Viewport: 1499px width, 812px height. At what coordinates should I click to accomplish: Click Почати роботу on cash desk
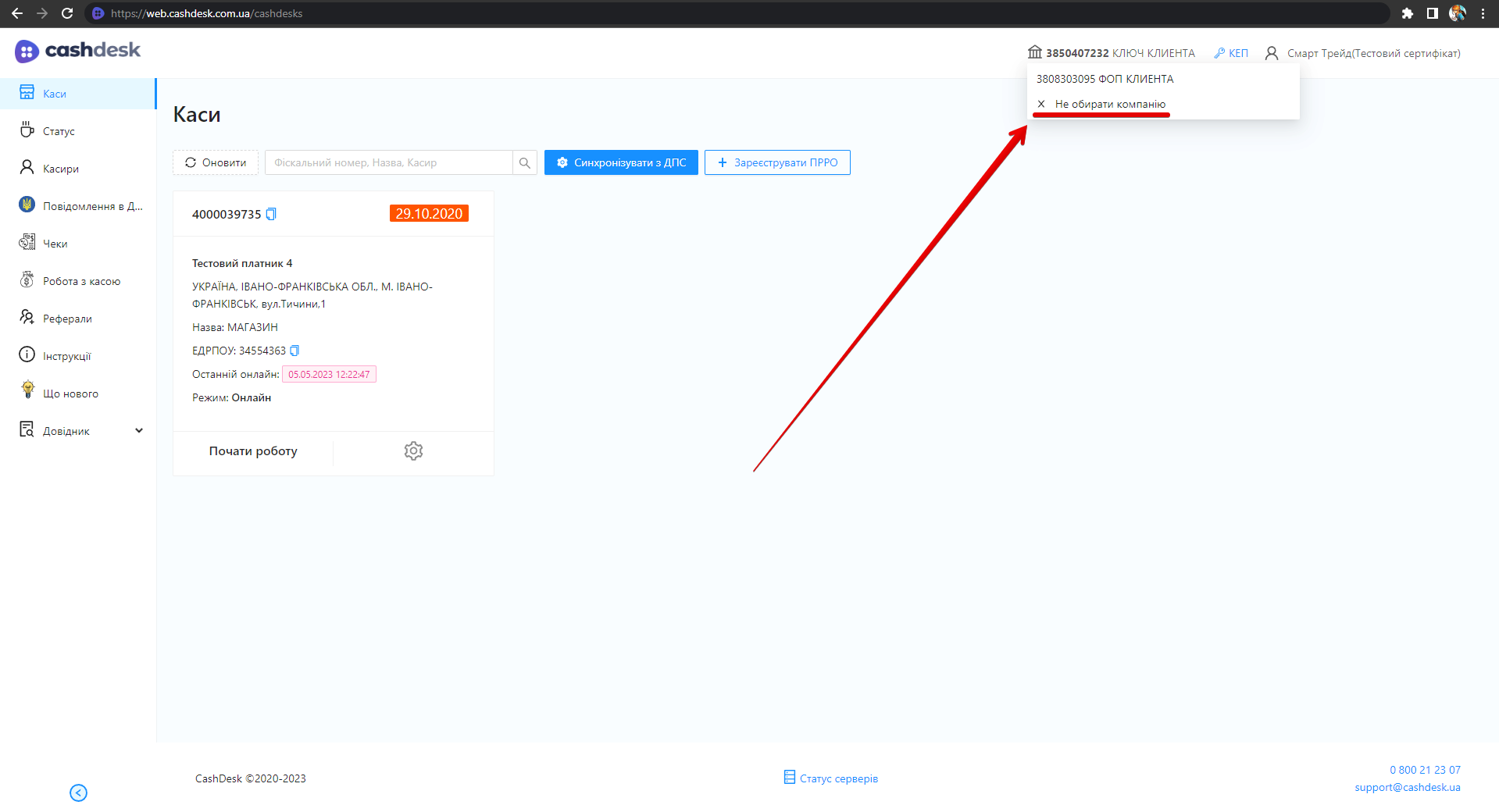pyautogui.click(x=253, y=451)
